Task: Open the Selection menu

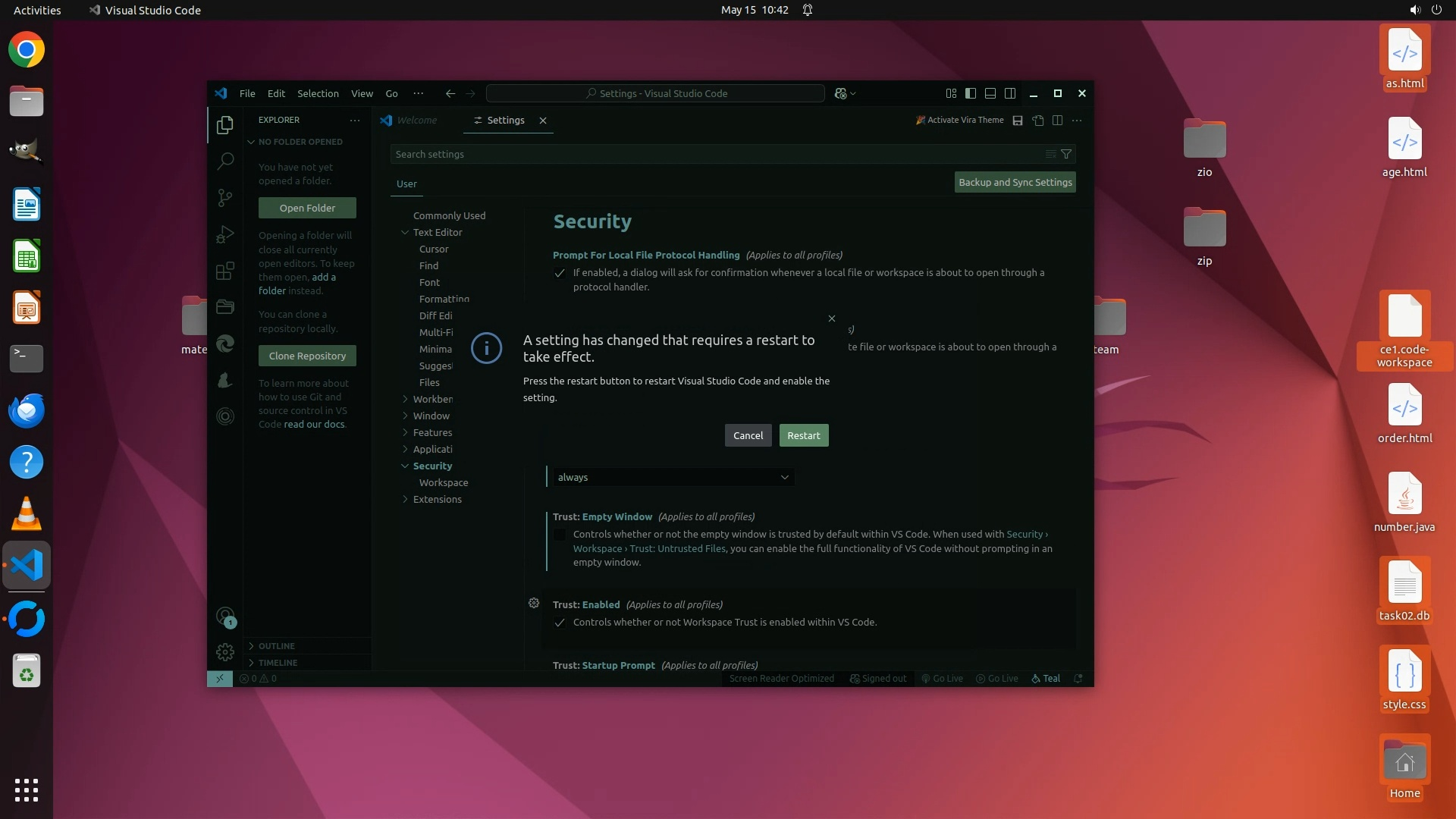Action: 318,93
